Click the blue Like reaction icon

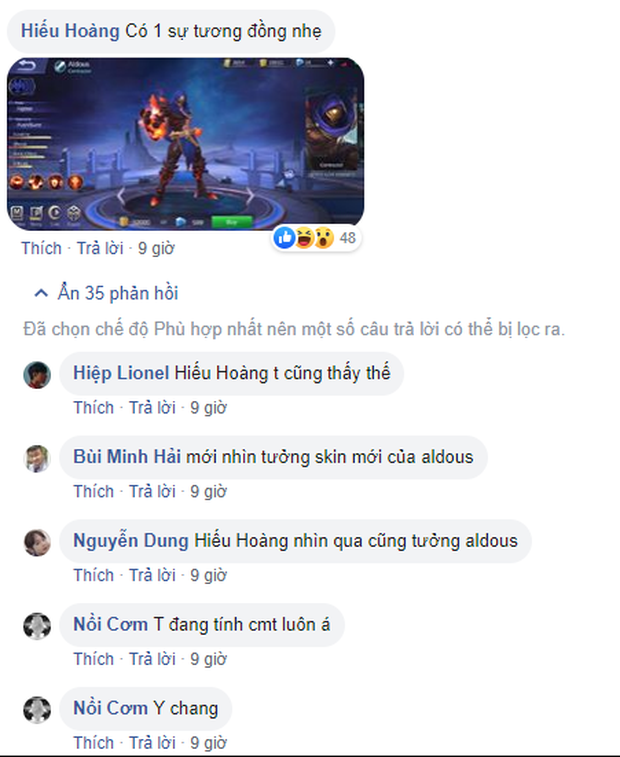click(x=284, y=238)
